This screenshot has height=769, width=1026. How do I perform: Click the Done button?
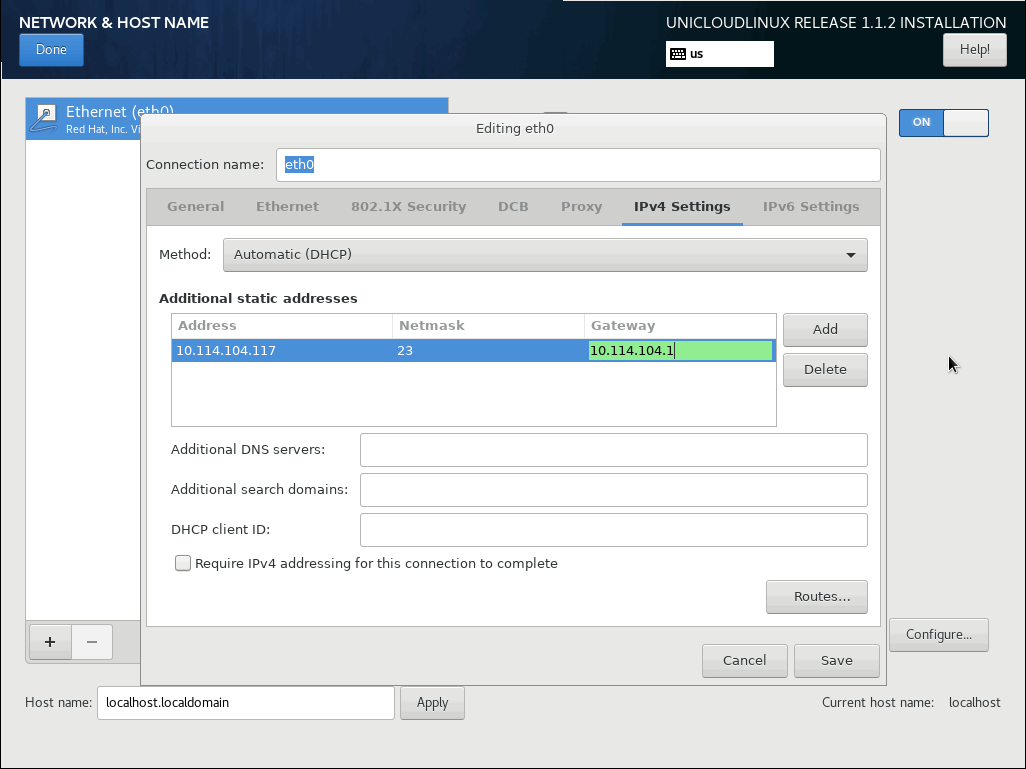pyautogui.click(x=51, y=50)
